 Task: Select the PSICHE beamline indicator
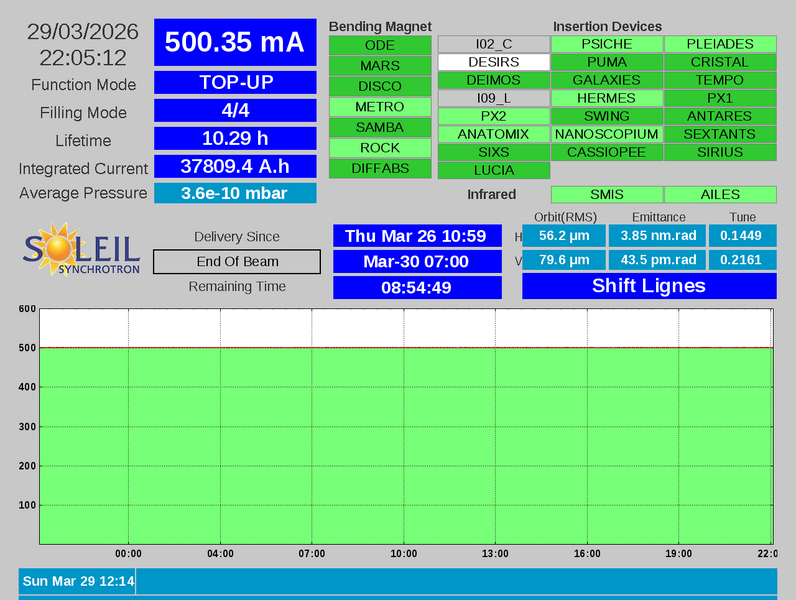[x=606, y=44]
